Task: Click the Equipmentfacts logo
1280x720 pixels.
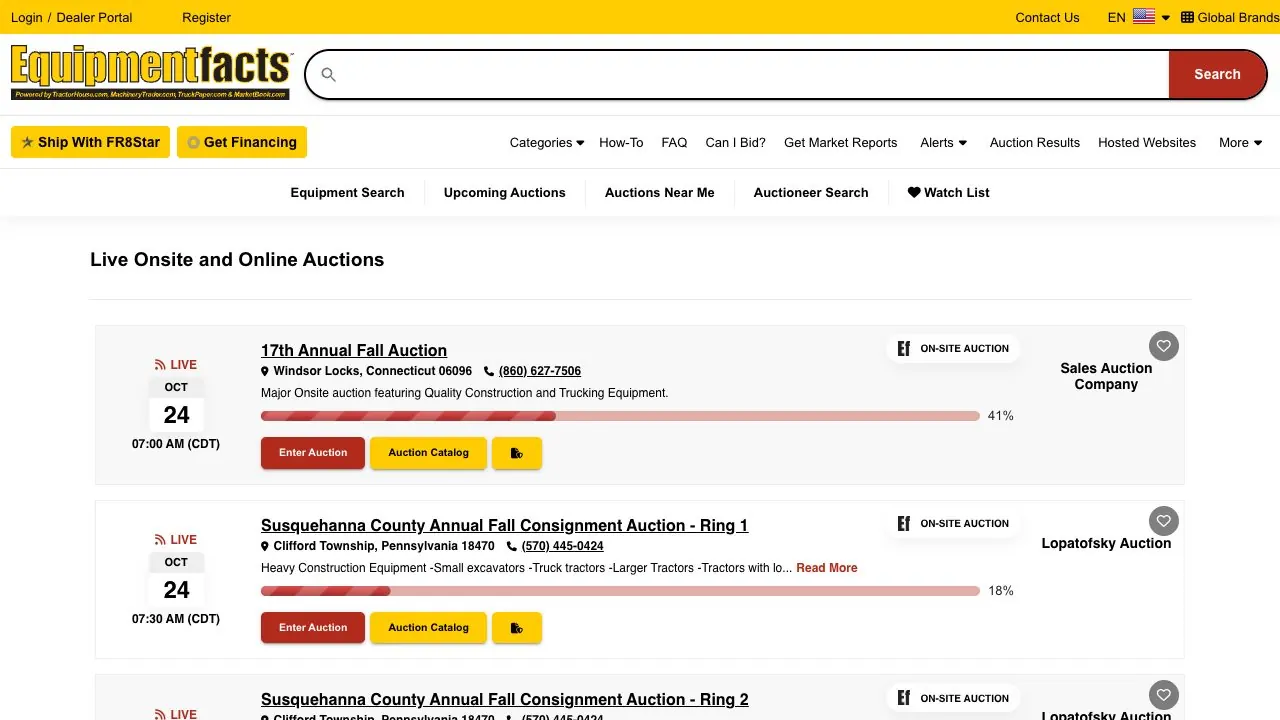Action: 151,72
